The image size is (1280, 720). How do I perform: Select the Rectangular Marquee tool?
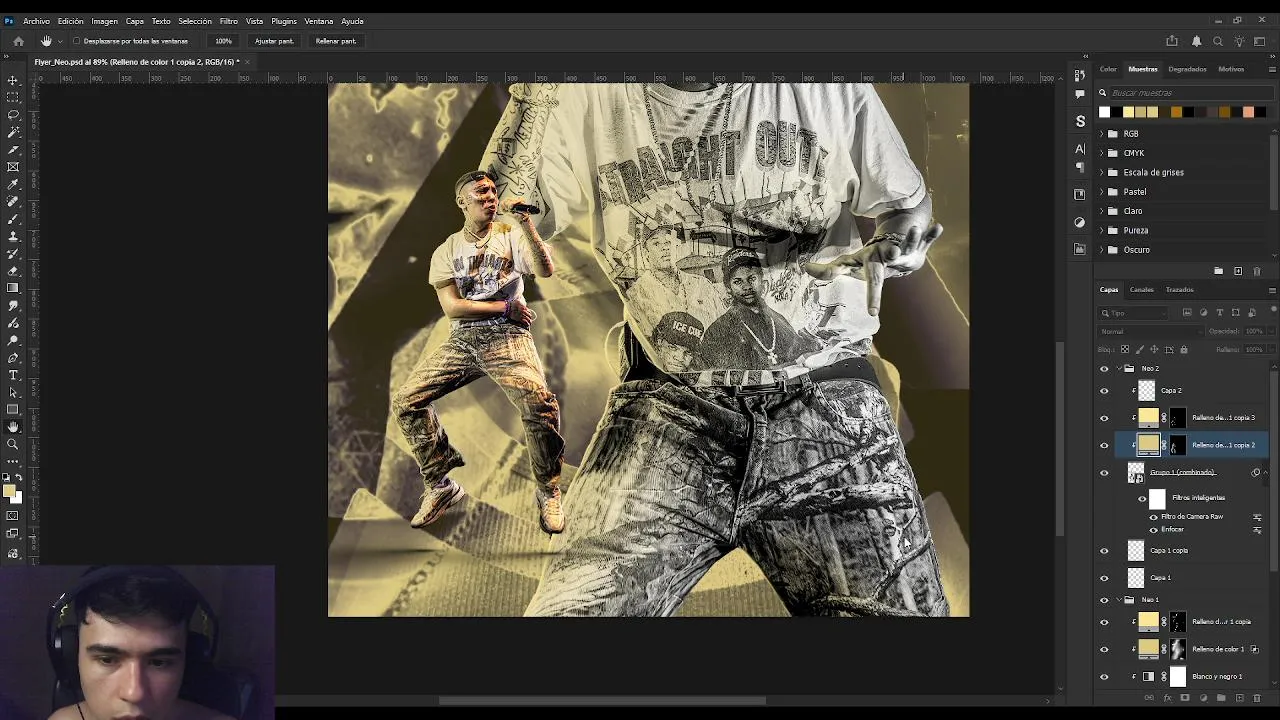point(13,97)
